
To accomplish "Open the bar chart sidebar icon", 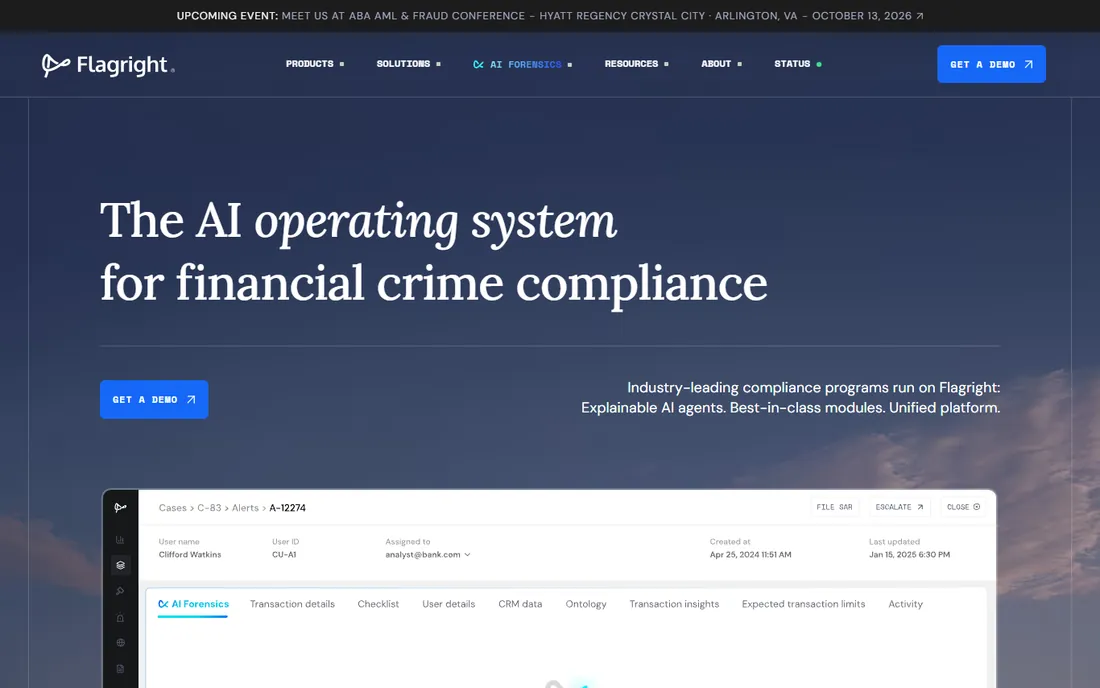I will pos(121,540).
